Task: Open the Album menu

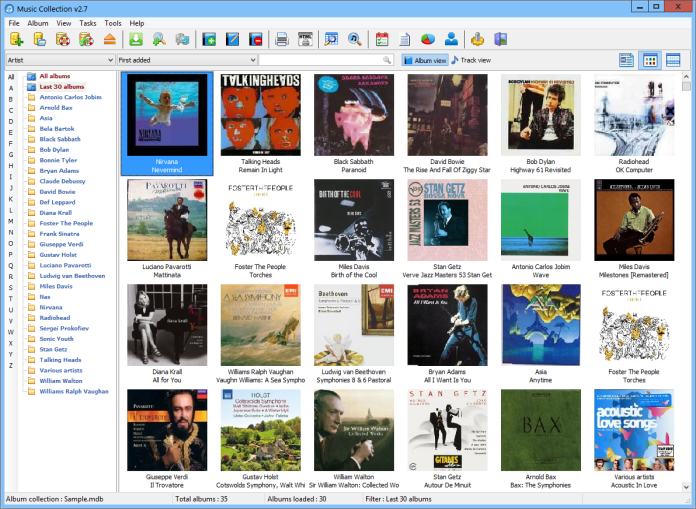Action: click(x=38, y=22)
